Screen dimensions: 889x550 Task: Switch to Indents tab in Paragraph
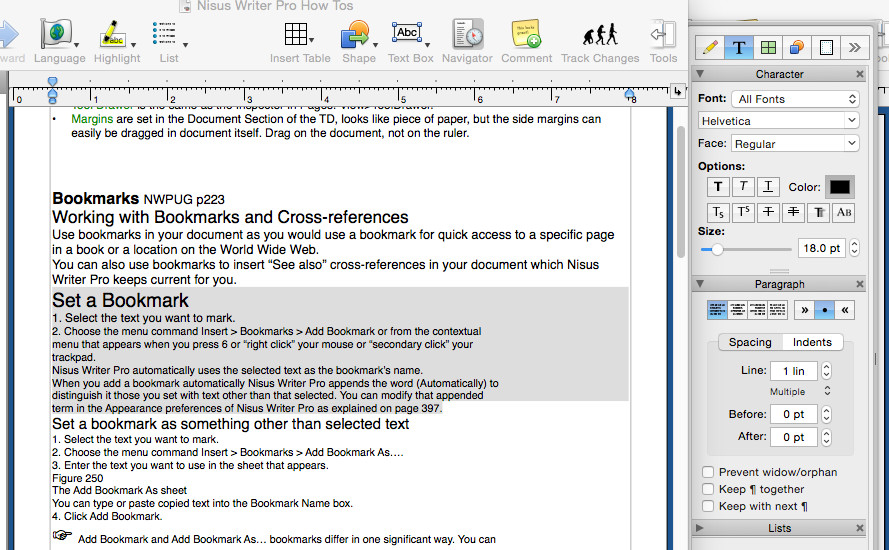[812, 342]
